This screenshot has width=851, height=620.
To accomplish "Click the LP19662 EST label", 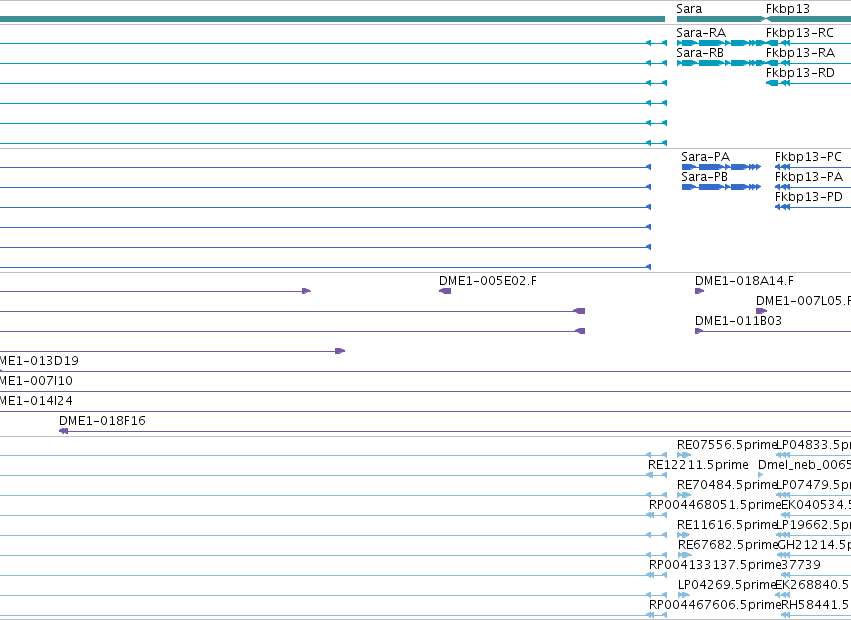I will [x=814, y=525].
